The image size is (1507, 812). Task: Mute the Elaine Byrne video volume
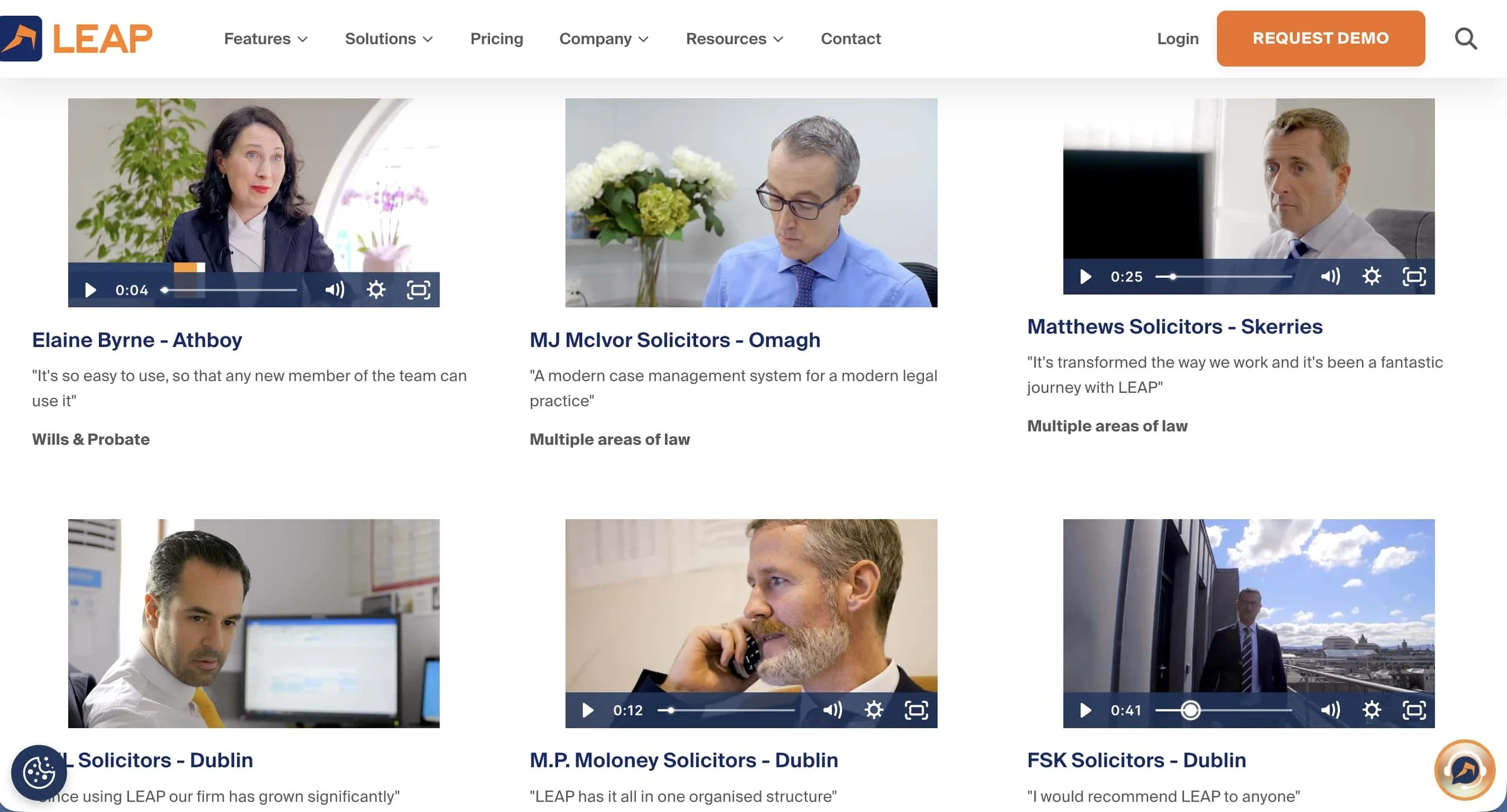click(x=335, y=290)
